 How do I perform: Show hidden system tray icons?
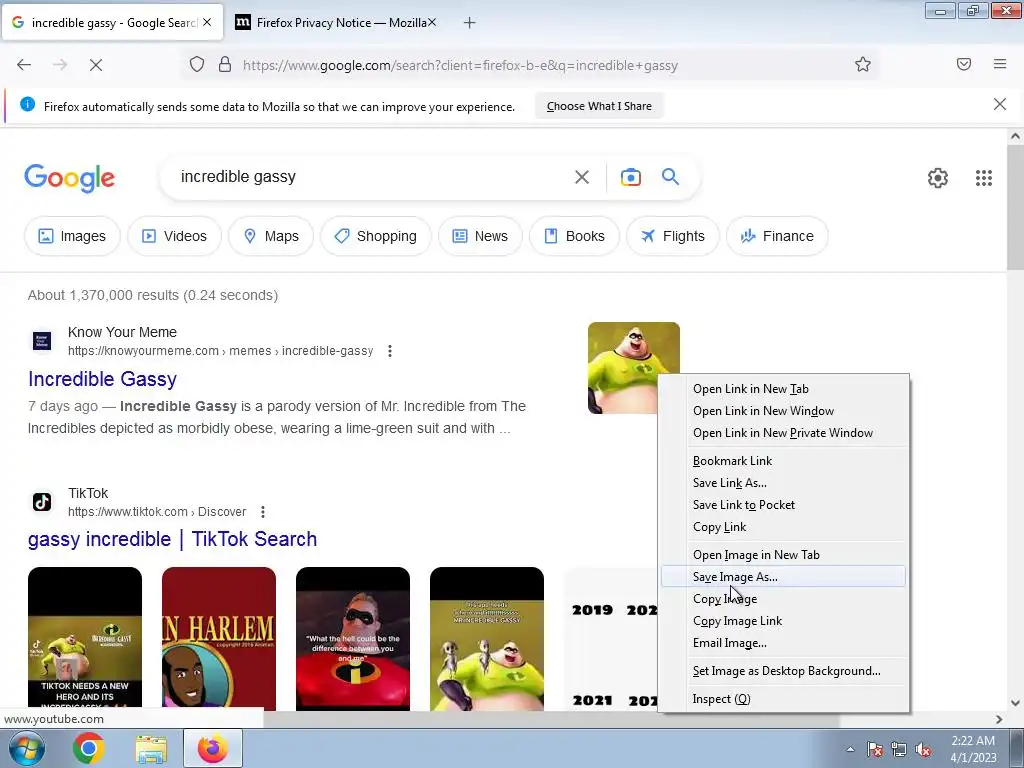coord(850,750)
